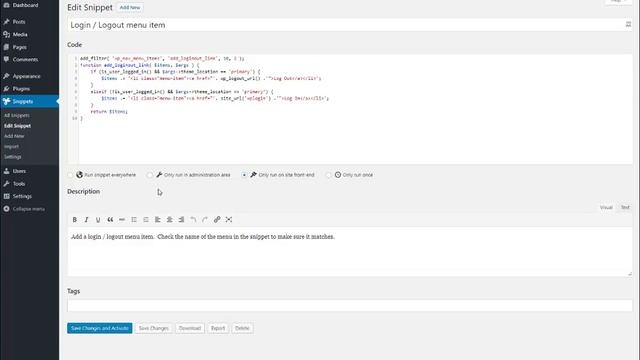The height and width of the screenshot is (360, 640).
Task: Insert blockquote in description
Action: [110, 220]
